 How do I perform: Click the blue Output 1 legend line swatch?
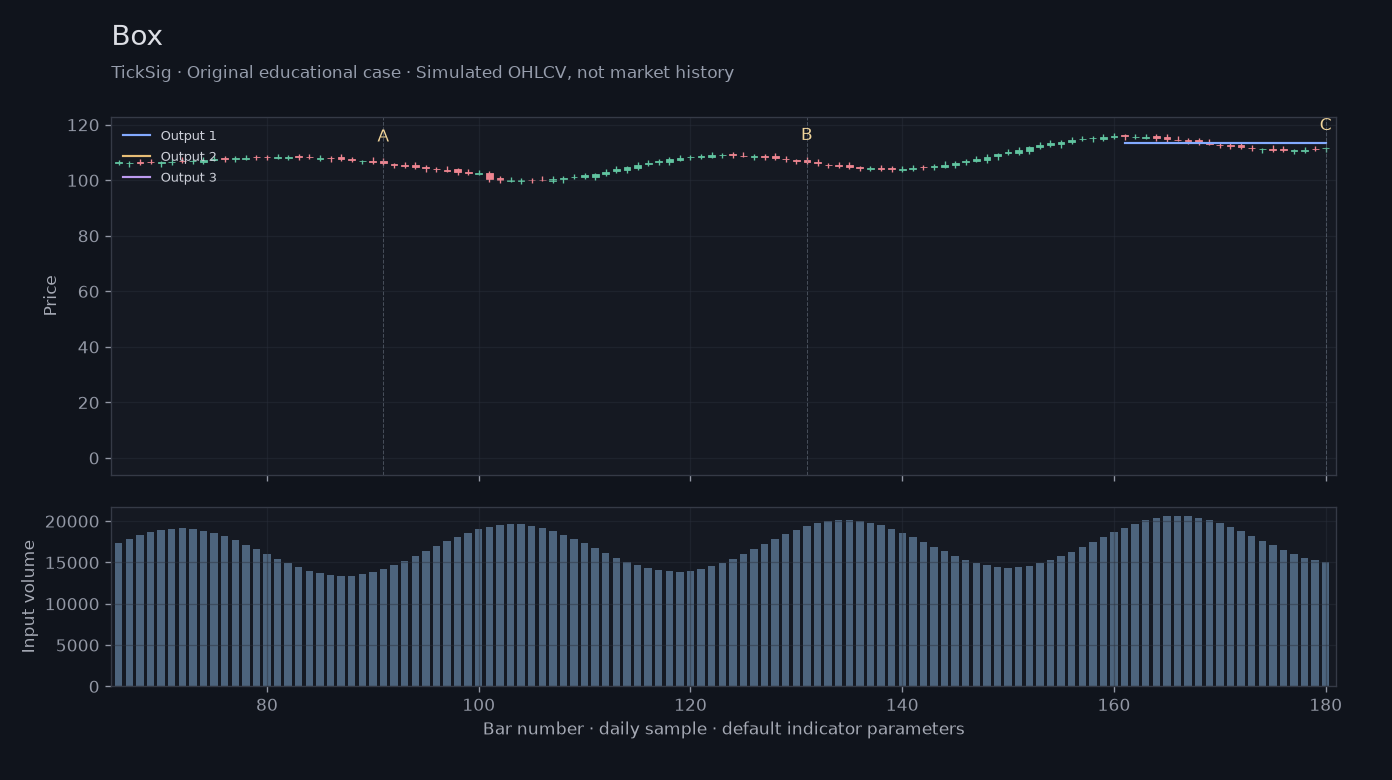click(136, 136)
